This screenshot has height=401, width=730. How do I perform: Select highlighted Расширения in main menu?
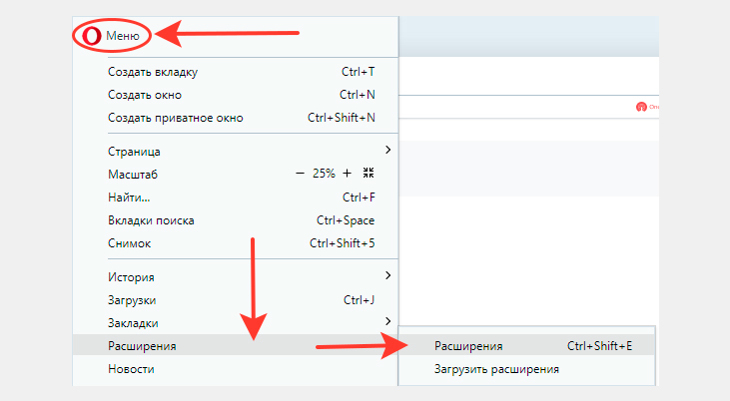point(236,345)
